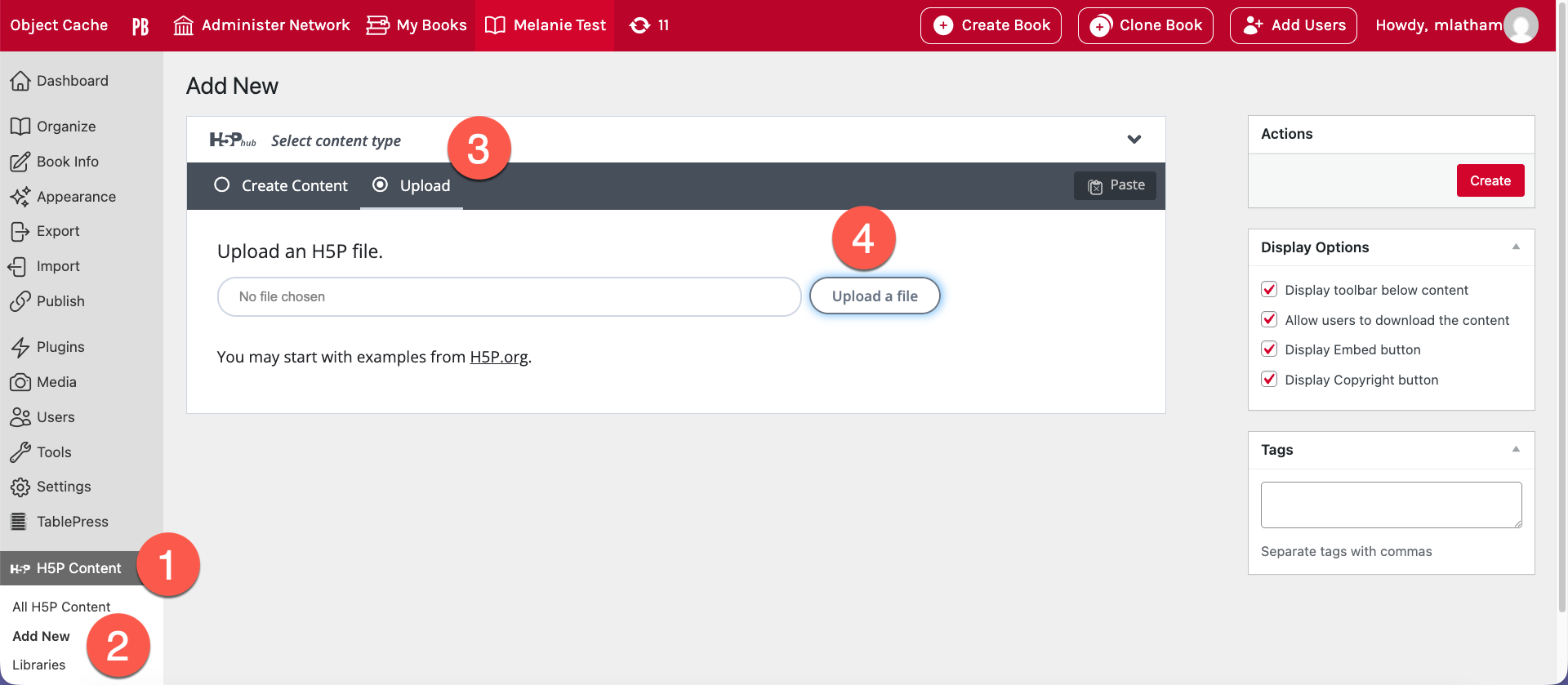The image size is (1568, 685).
Task: Click the user avatar picture
Action: pyautogui.click(x=1521, y=26)
